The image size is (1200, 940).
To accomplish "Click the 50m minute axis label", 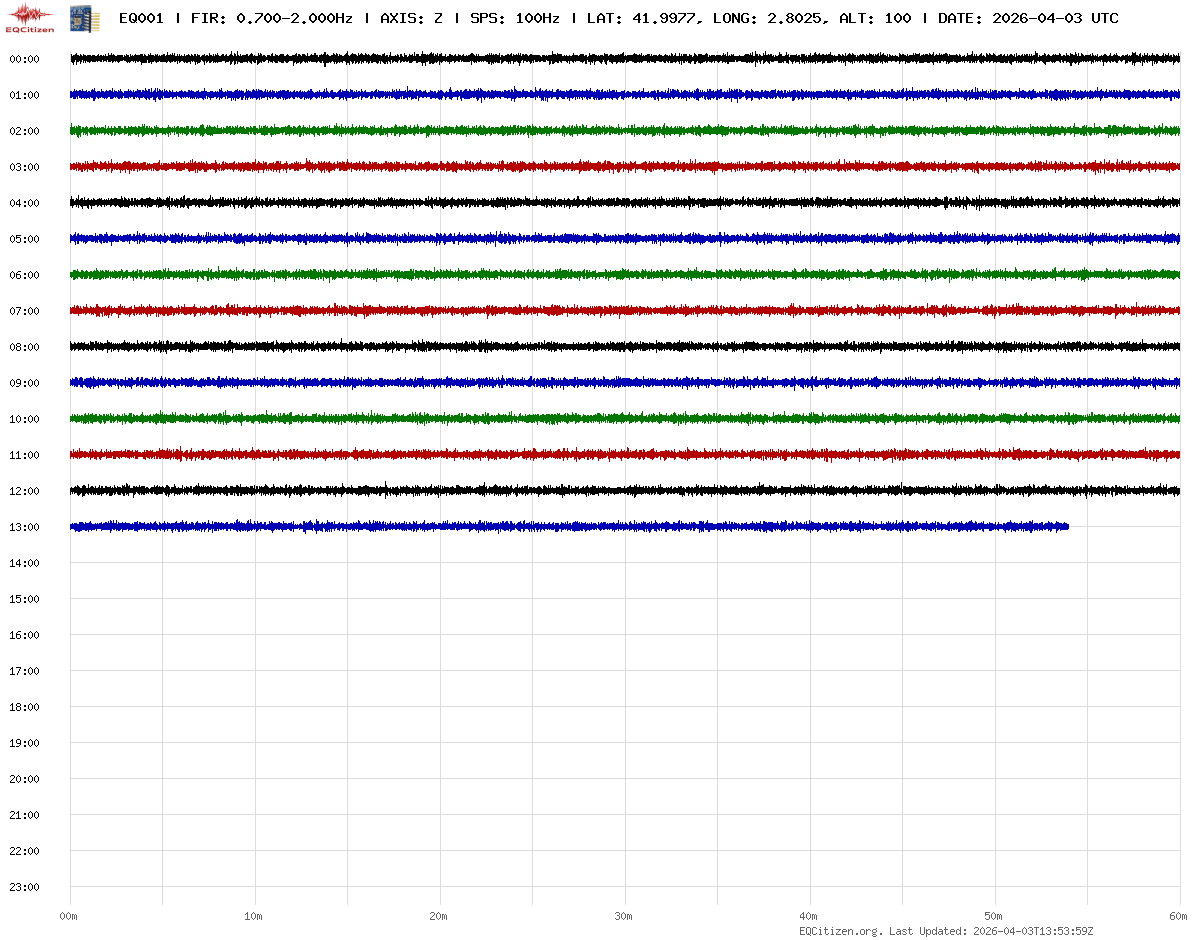I will coord(994,916).
